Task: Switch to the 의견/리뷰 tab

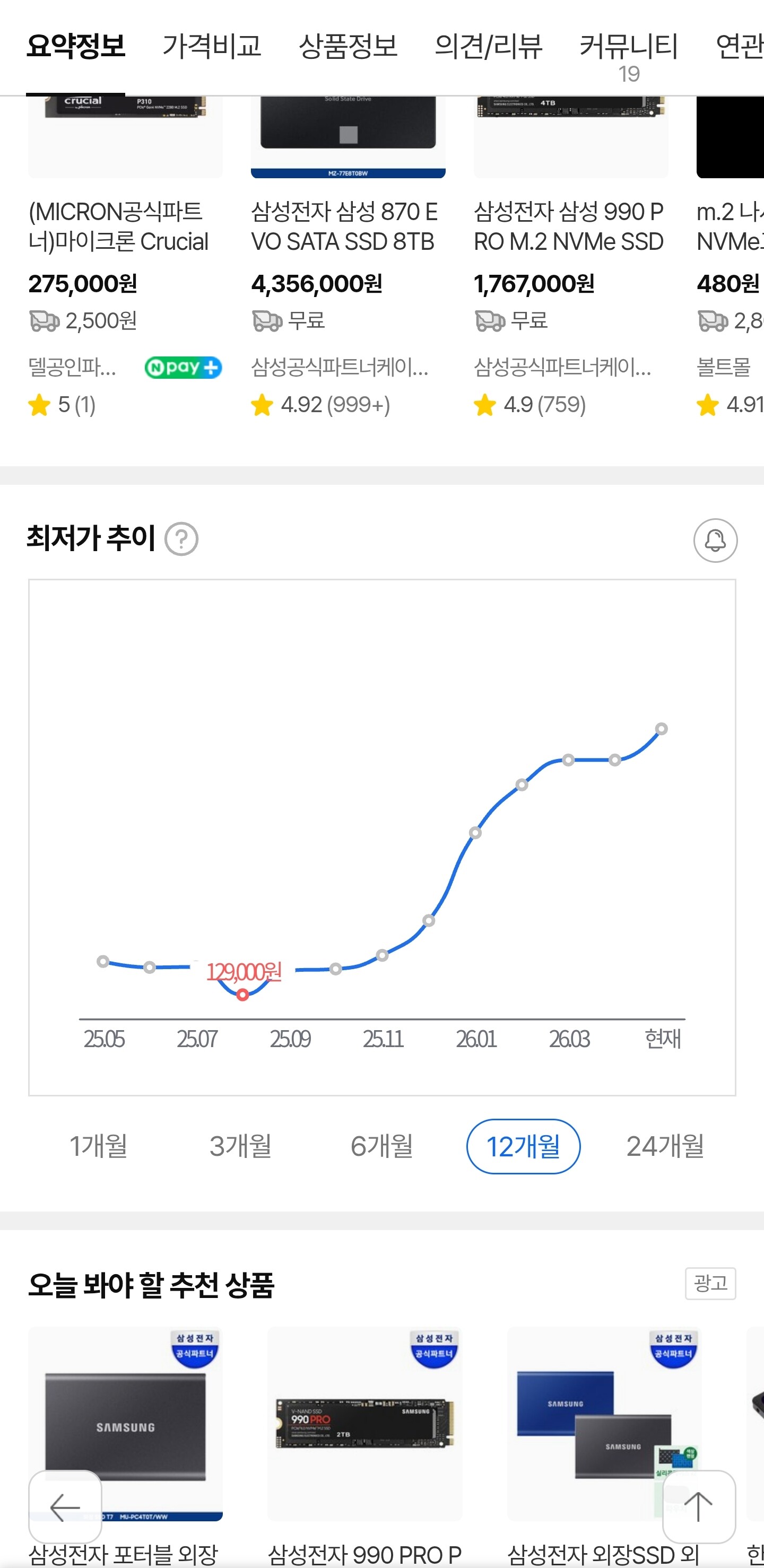Action: pyautogui.click(x=488, y=46)
